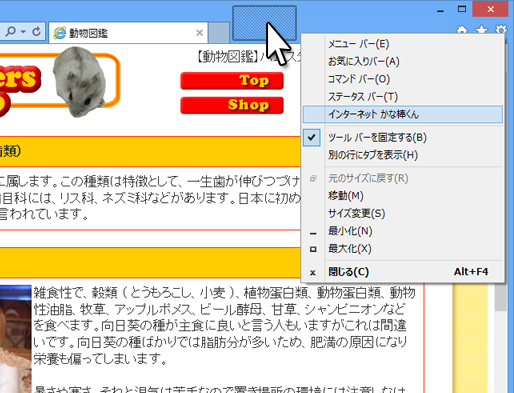Image resolution: width=514 pixels, height=393 pixels.
Task: Click the hamster logo image
Action: (x=80, y=82)
